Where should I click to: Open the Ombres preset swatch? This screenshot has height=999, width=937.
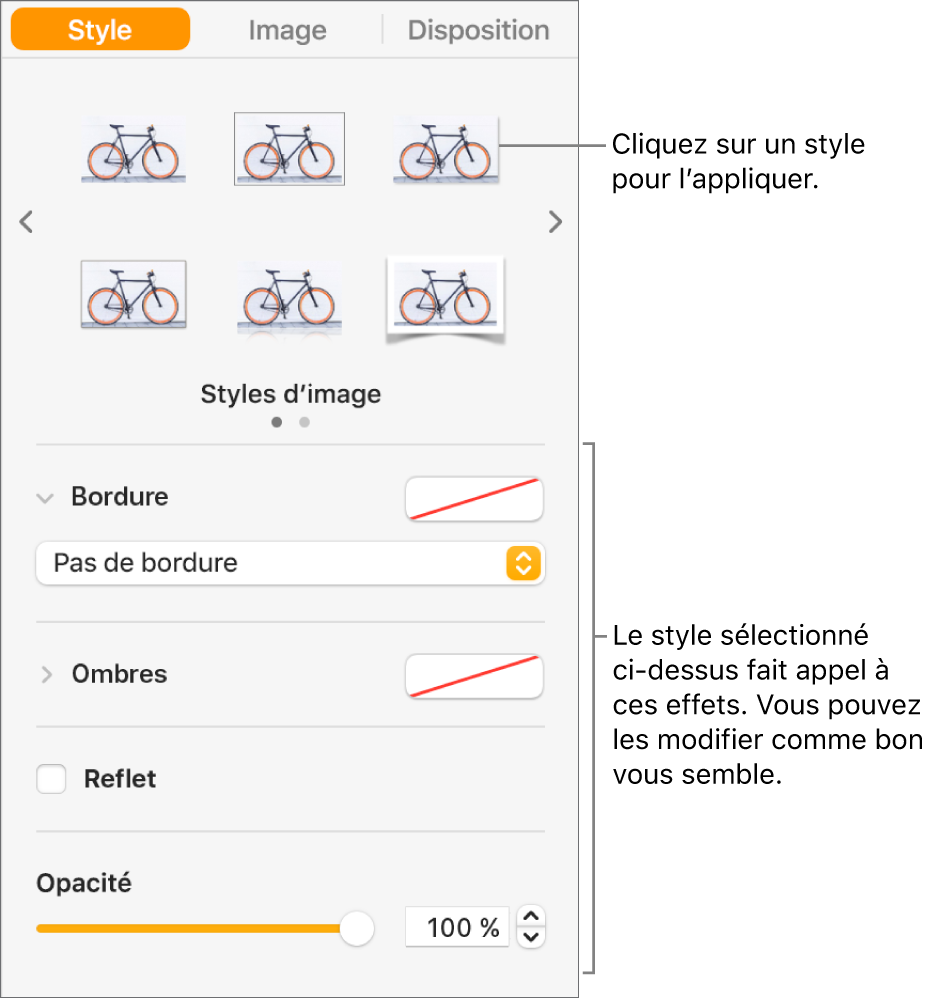(474, 676)
